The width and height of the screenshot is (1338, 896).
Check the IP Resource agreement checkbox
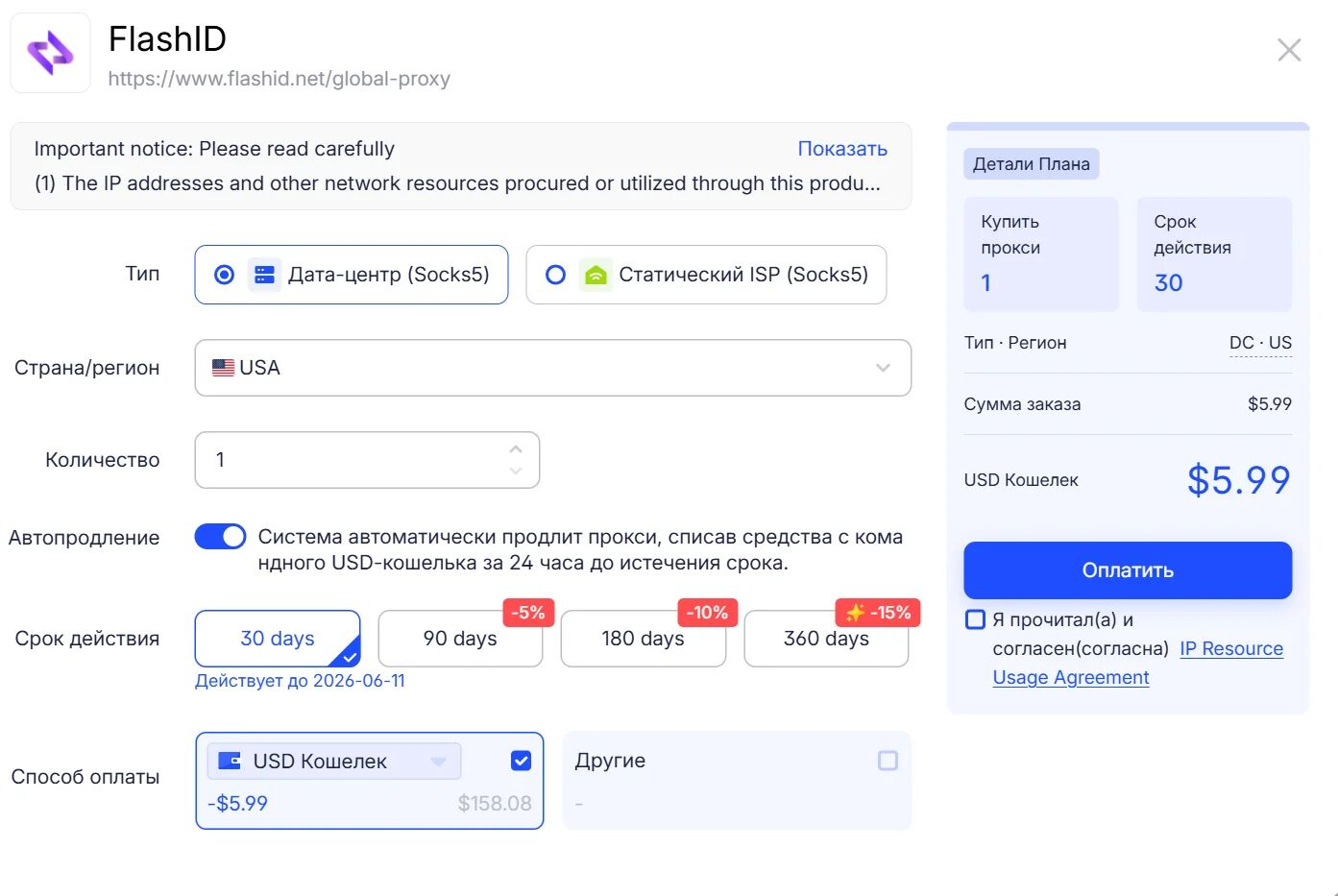(975, 619)
